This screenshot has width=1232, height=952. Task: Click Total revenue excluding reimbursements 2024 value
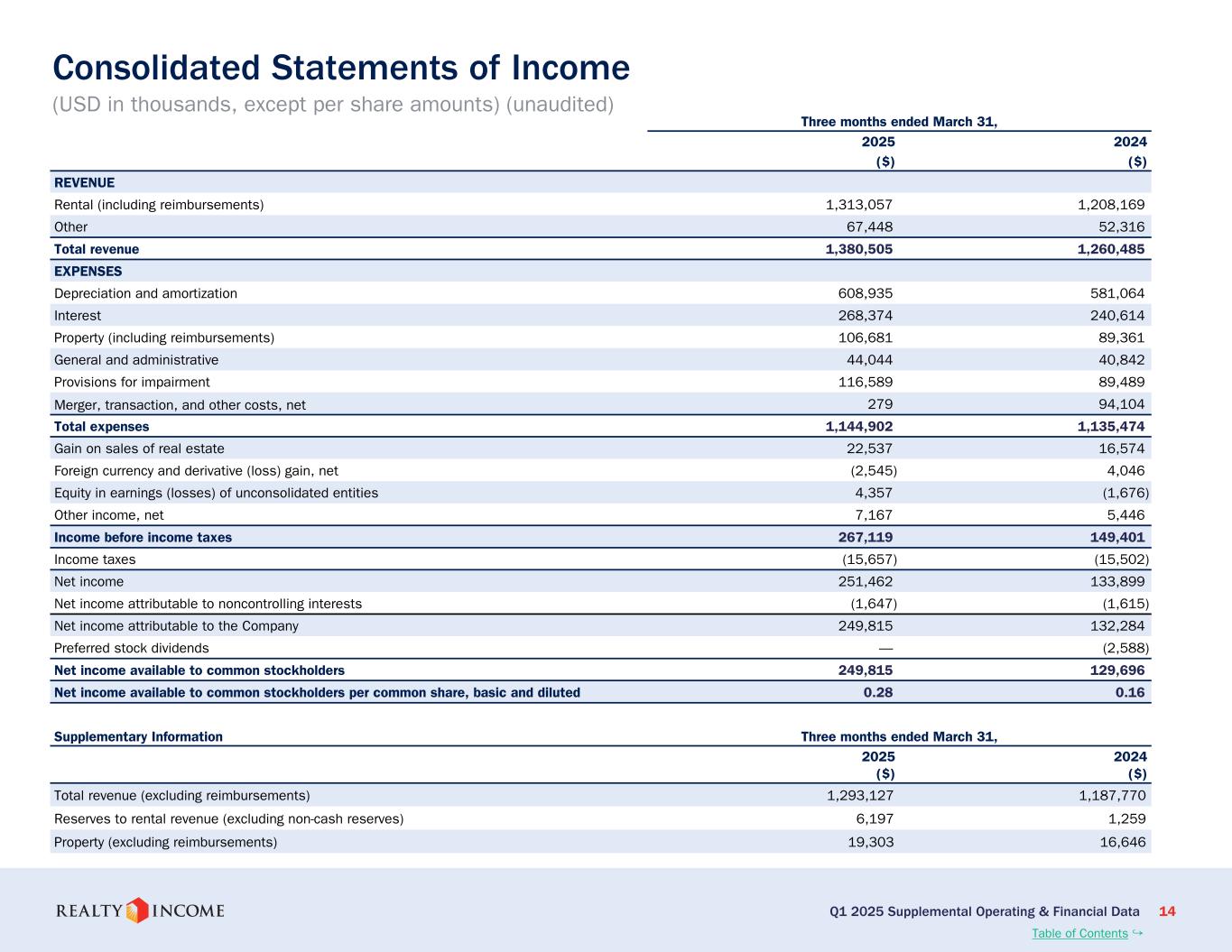click(x=1106, y=796)
